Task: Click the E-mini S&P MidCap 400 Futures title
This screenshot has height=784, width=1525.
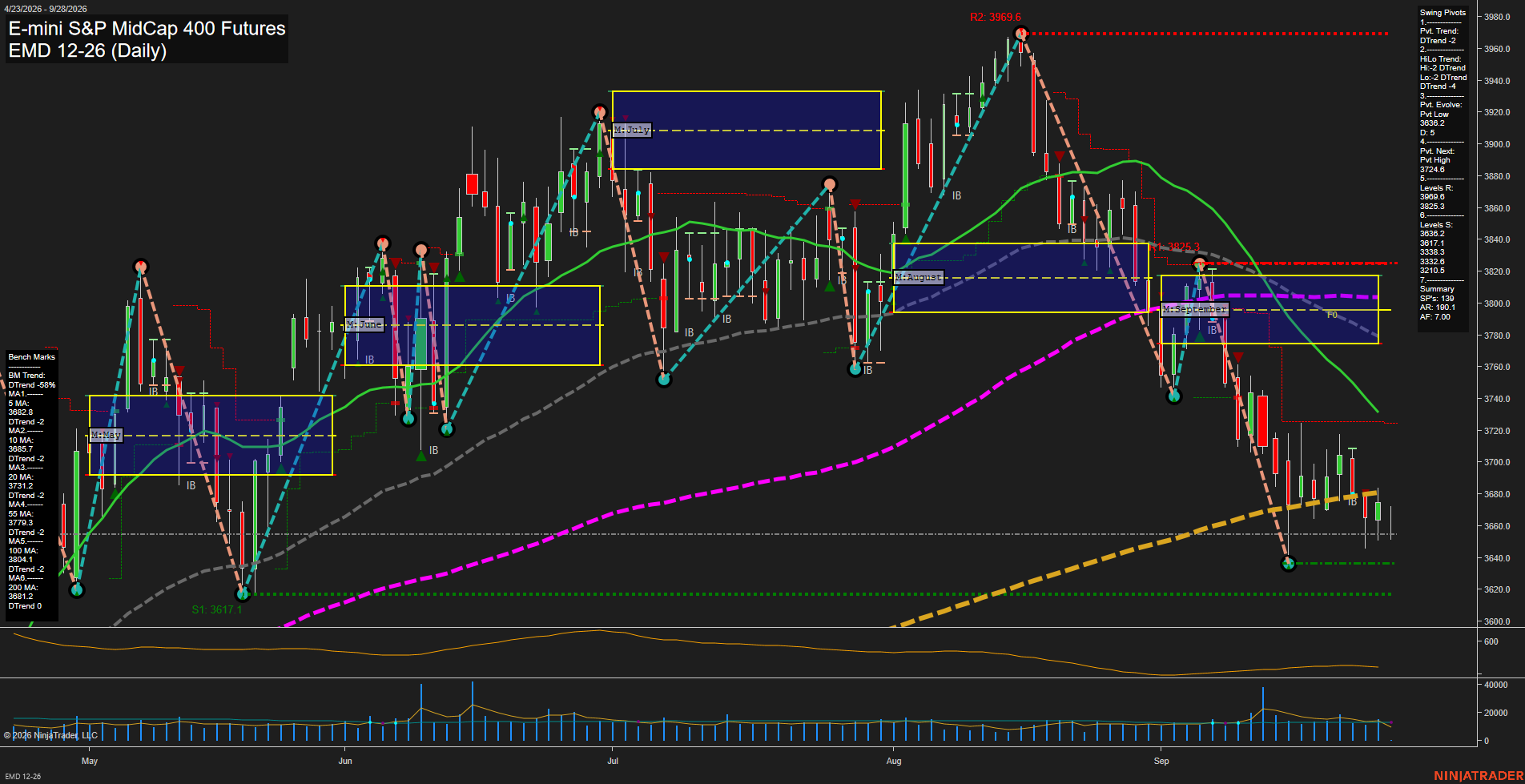Action: coord(147,28)
